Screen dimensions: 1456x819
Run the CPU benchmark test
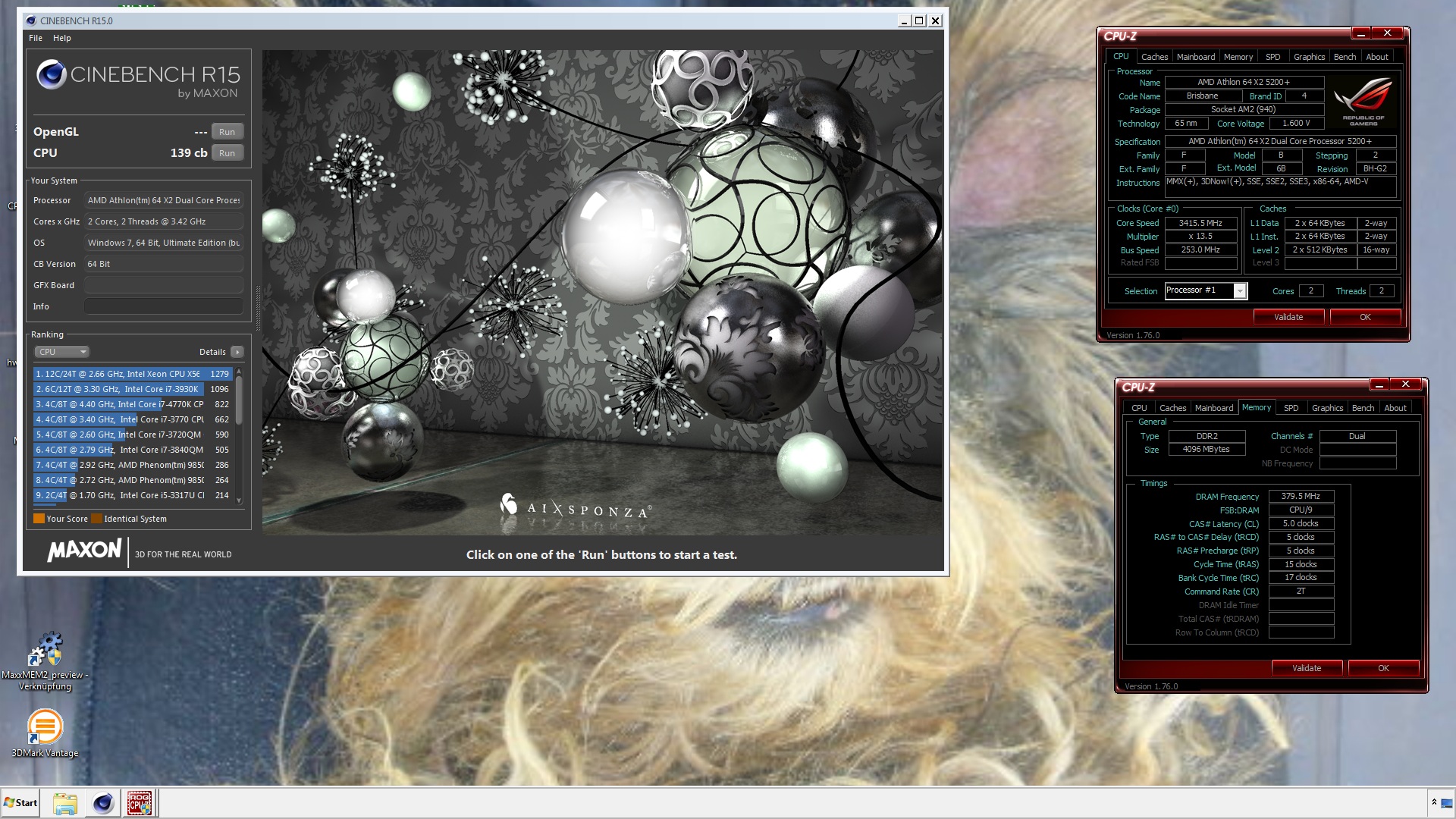227,153
